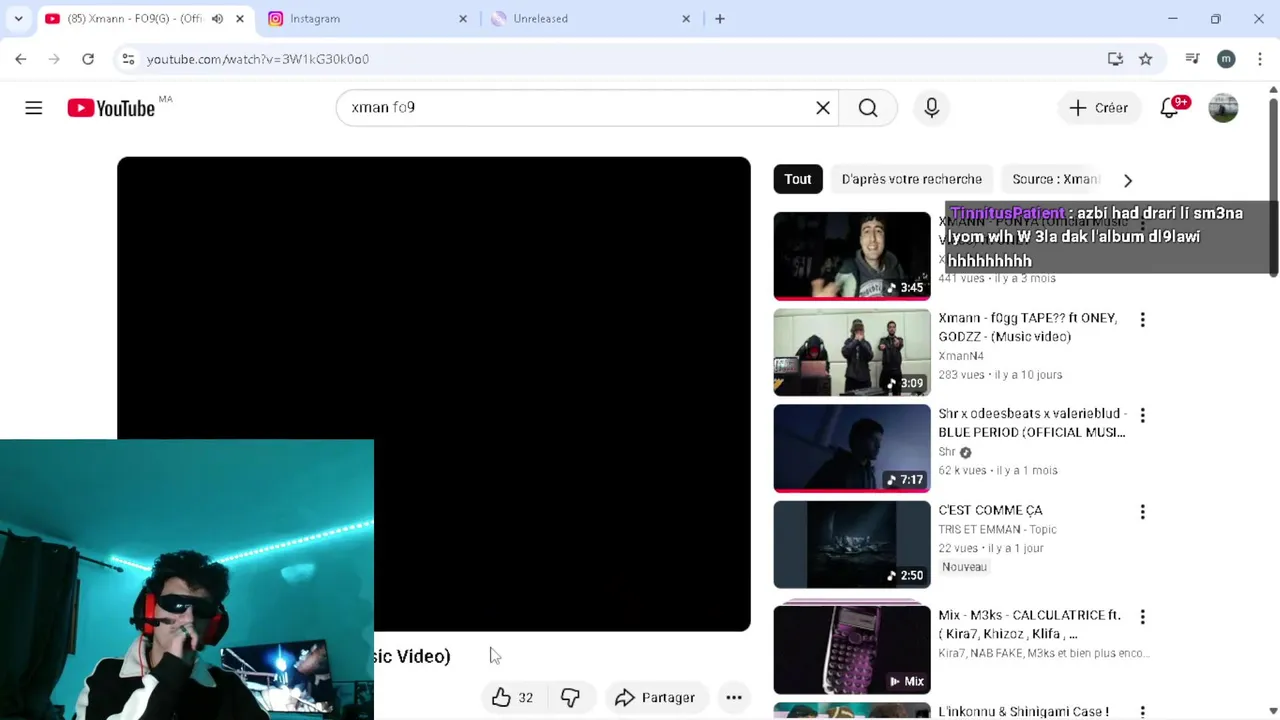This screenshot has width=1280, height=720.
Task: Reload the page
Action: [x=88, y=59]
